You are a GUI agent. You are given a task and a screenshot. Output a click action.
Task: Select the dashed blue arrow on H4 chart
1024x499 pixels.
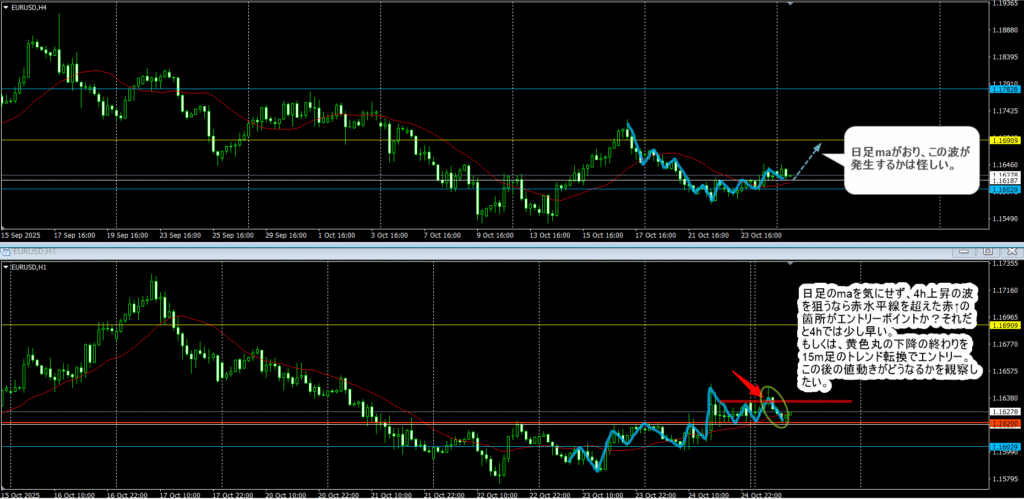(x=806, y=160)
